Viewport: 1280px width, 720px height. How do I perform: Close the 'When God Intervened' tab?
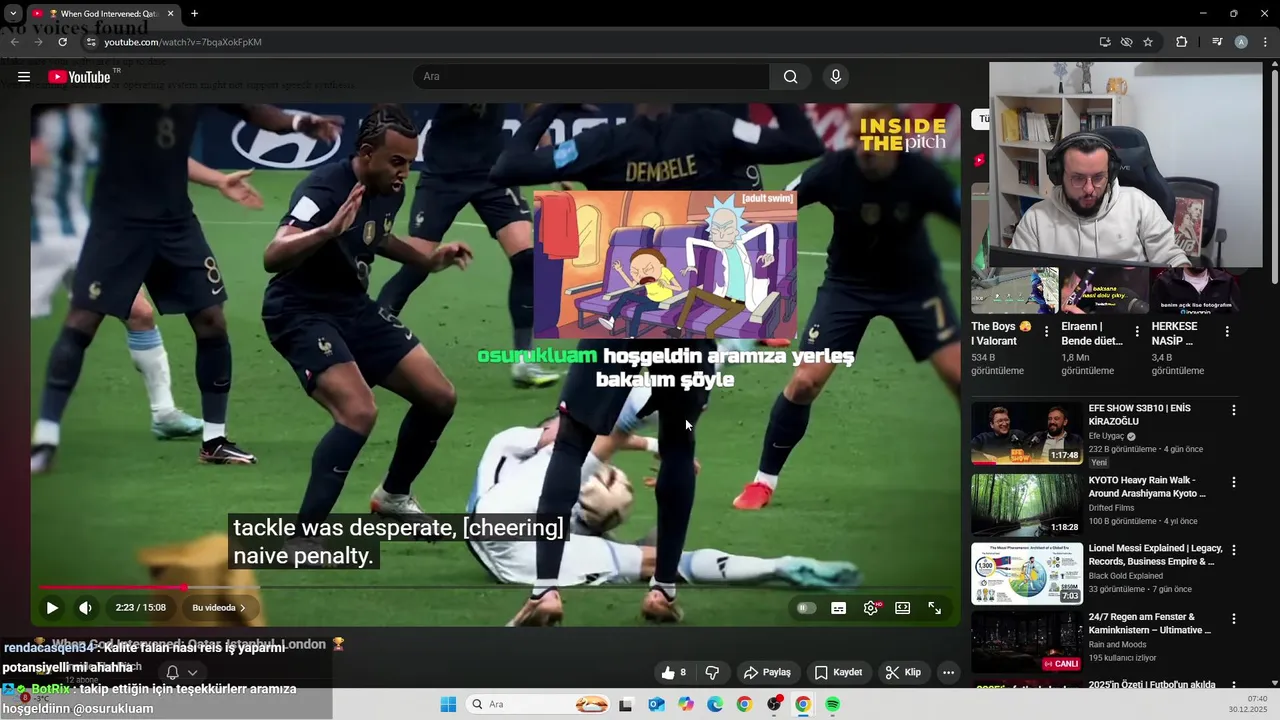(170, 14)
